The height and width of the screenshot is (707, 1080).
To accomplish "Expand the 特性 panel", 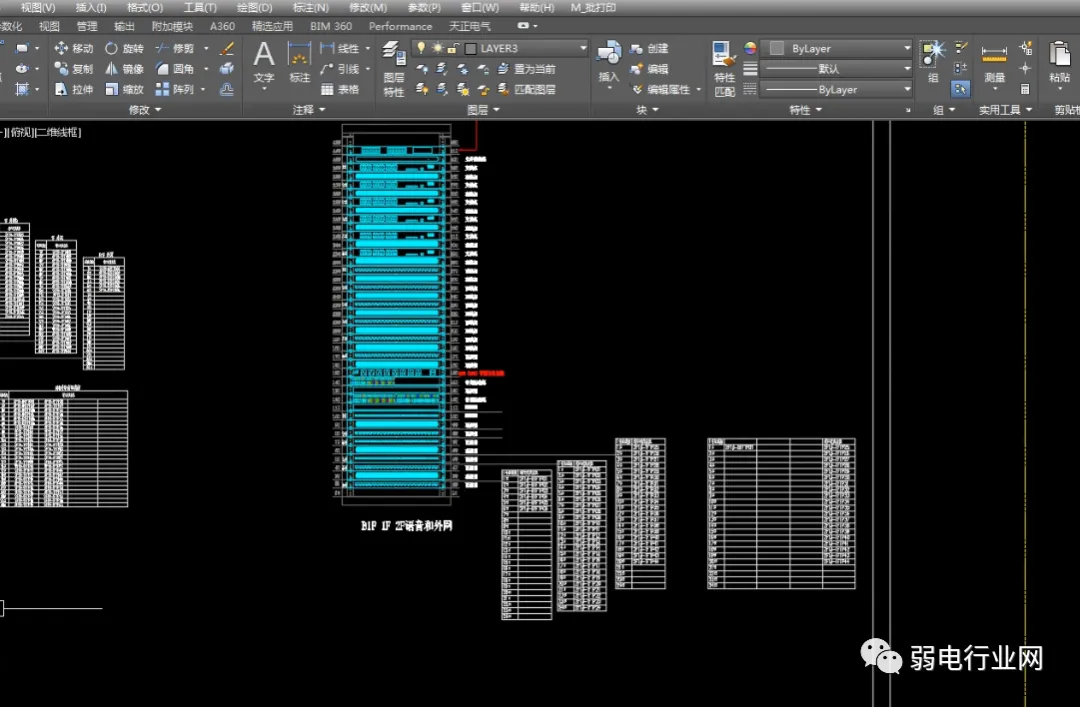I will point(806,110).
